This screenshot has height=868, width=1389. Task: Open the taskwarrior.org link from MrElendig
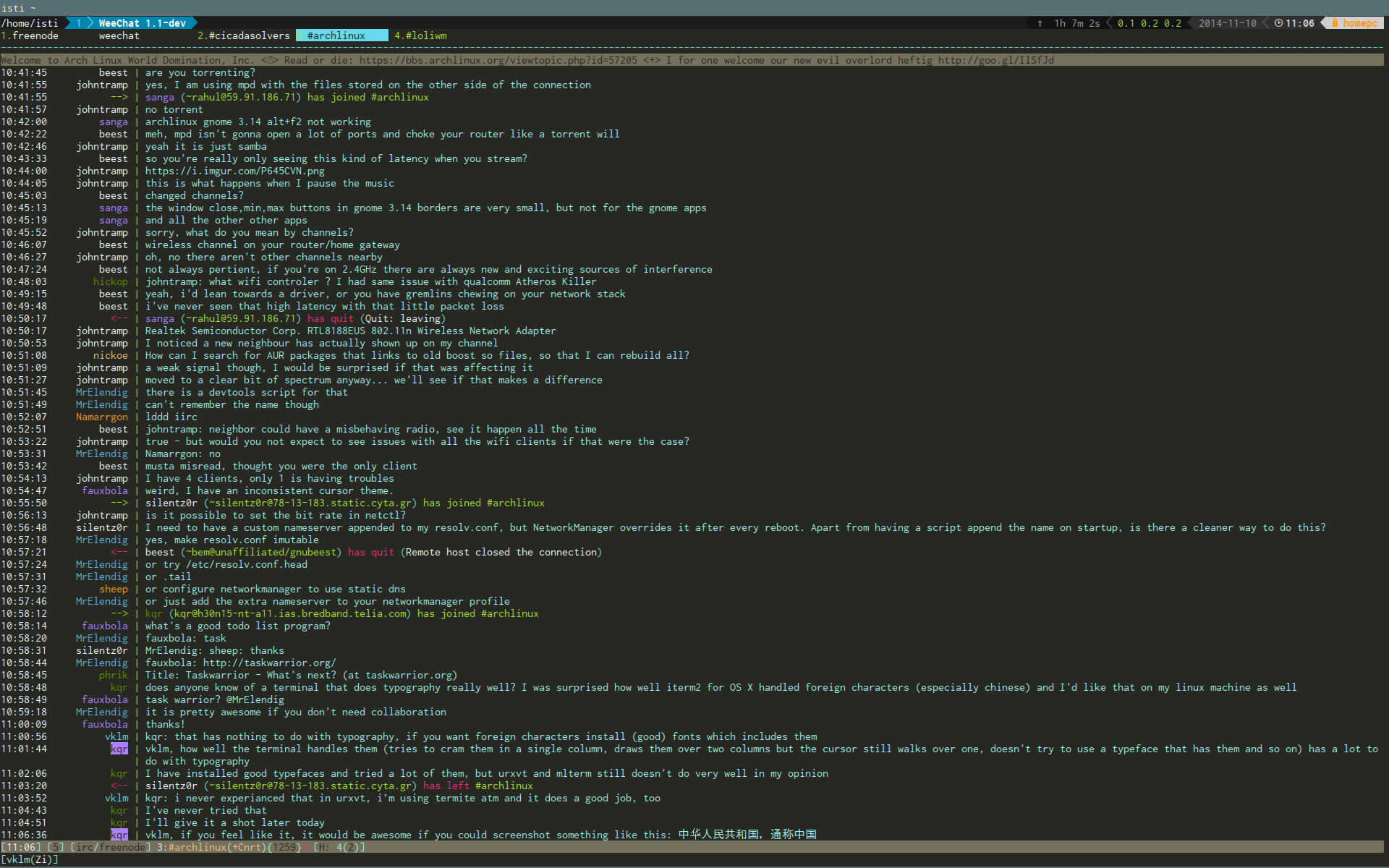point(270,663)
